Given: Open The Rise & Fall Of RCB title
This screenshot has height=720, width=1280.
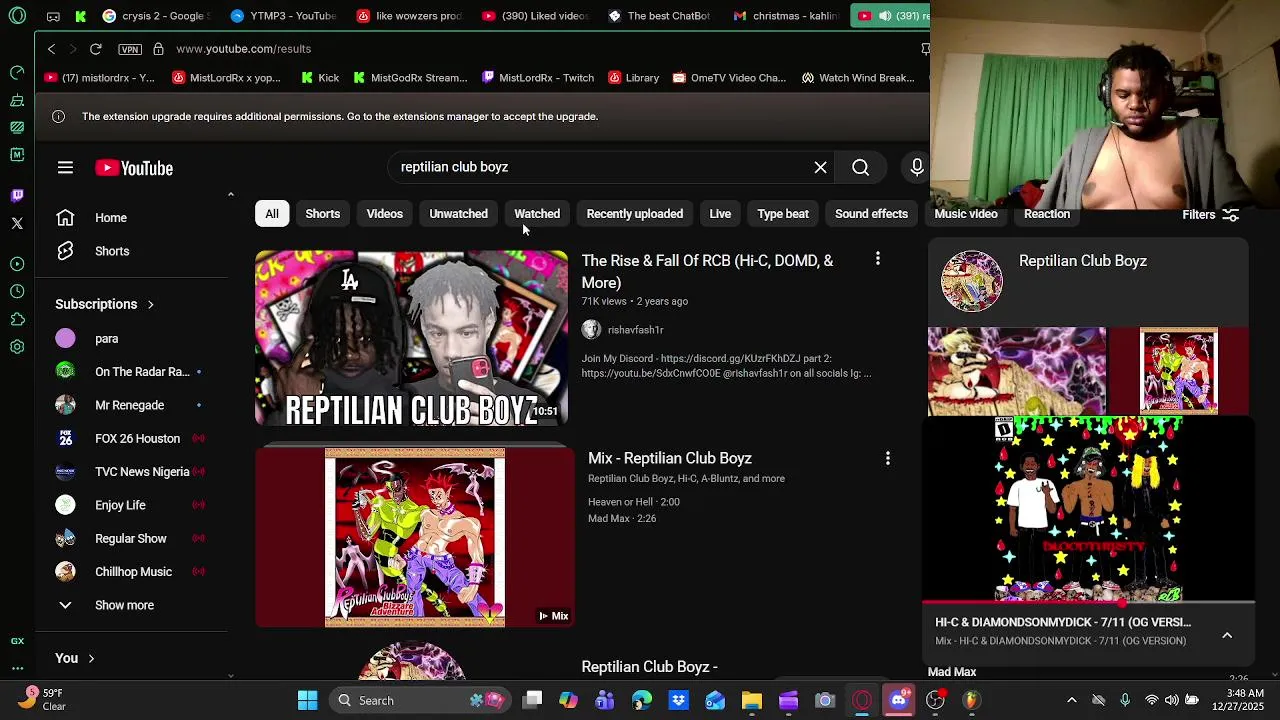Looking at the screenshot, I should tap(707, 272).
